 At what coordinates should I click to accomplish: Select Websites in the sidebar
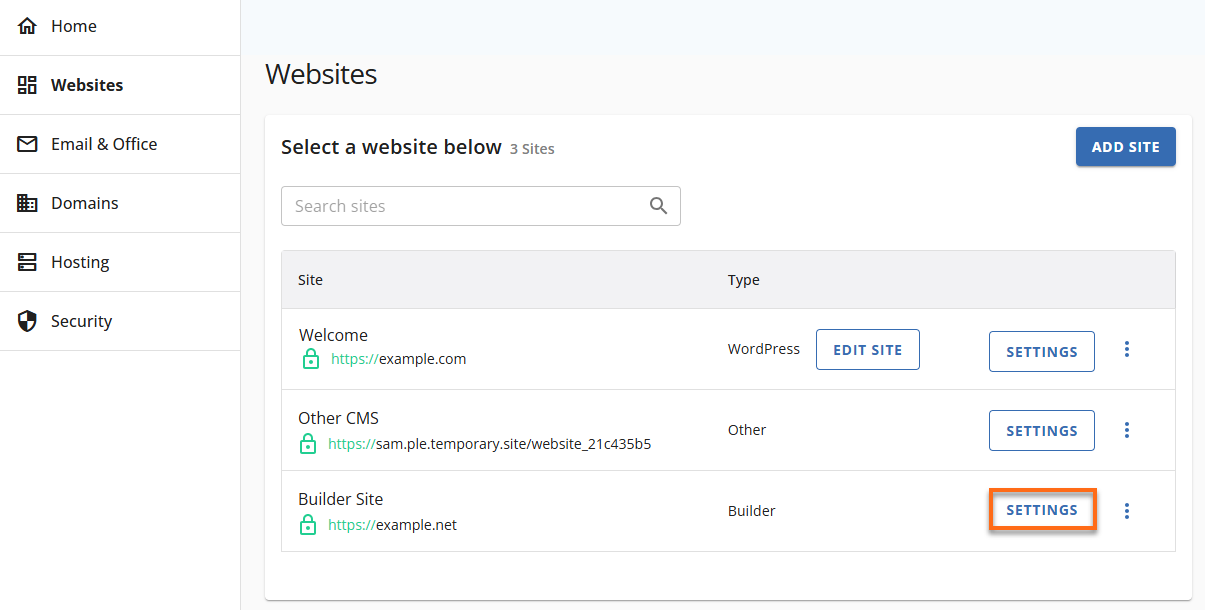coord(120,85)
